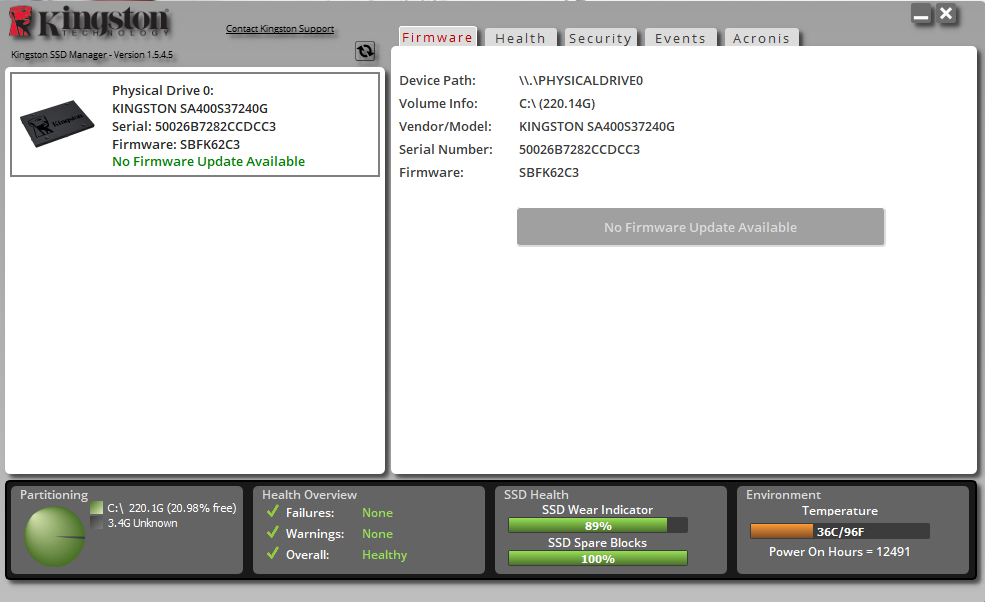Click the drive list Serial: 50026B7282CCDCC3 line
Viewport: 985px width, 602px height.
pos(194,126)
